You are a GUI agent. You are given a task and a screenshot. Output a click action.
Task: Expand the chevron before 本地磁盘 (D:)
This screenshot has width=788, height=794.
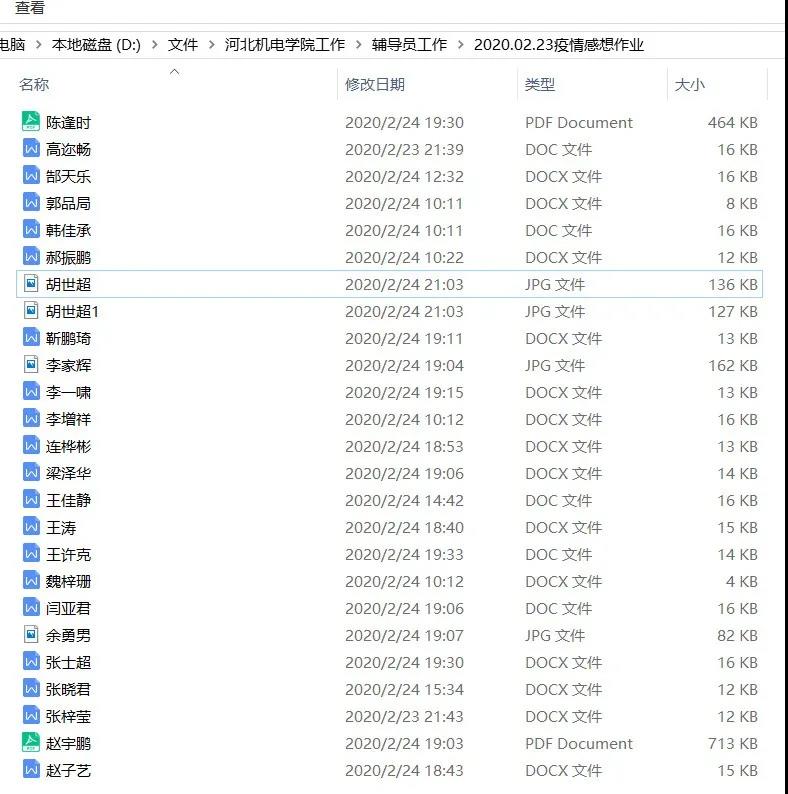(x=38, y=45)
